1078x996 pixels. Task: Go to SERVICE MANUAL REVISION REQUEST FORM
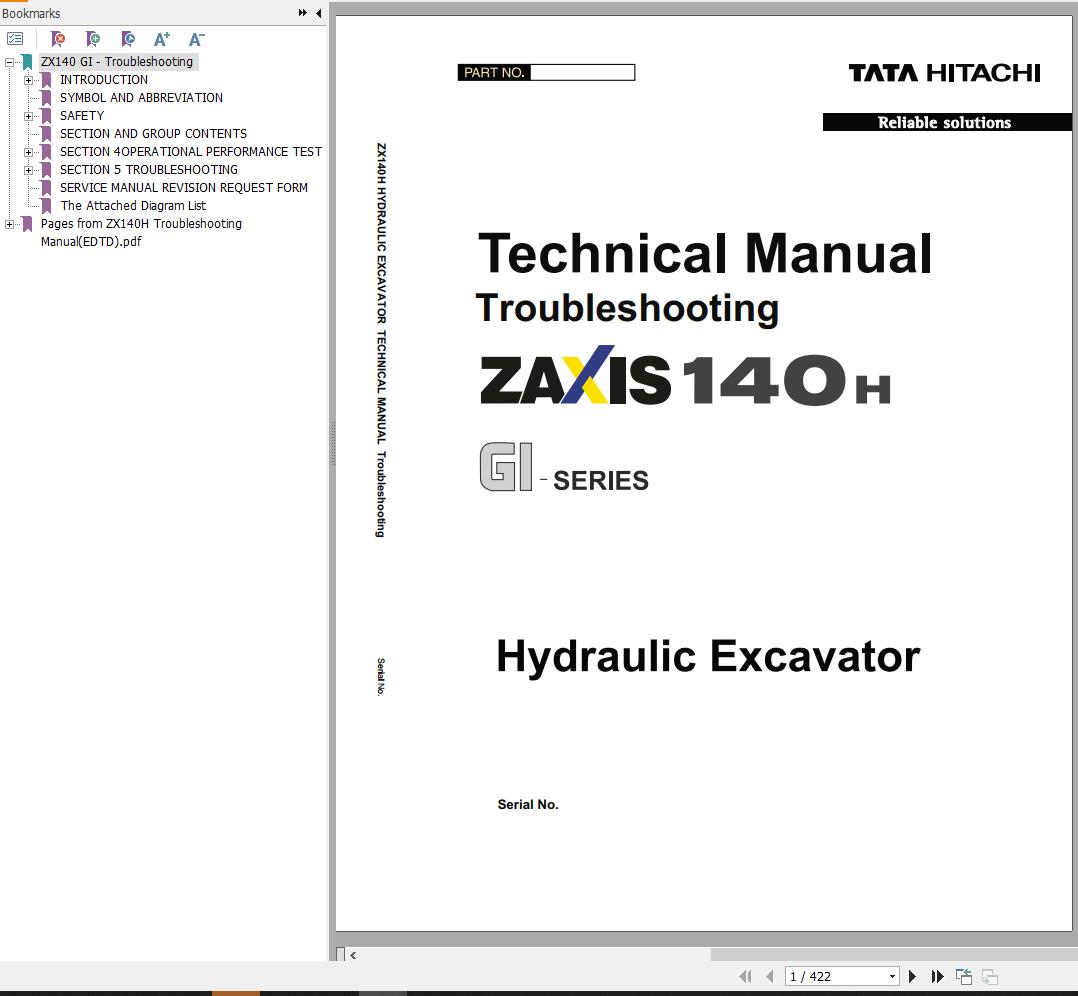pos(184,187)
